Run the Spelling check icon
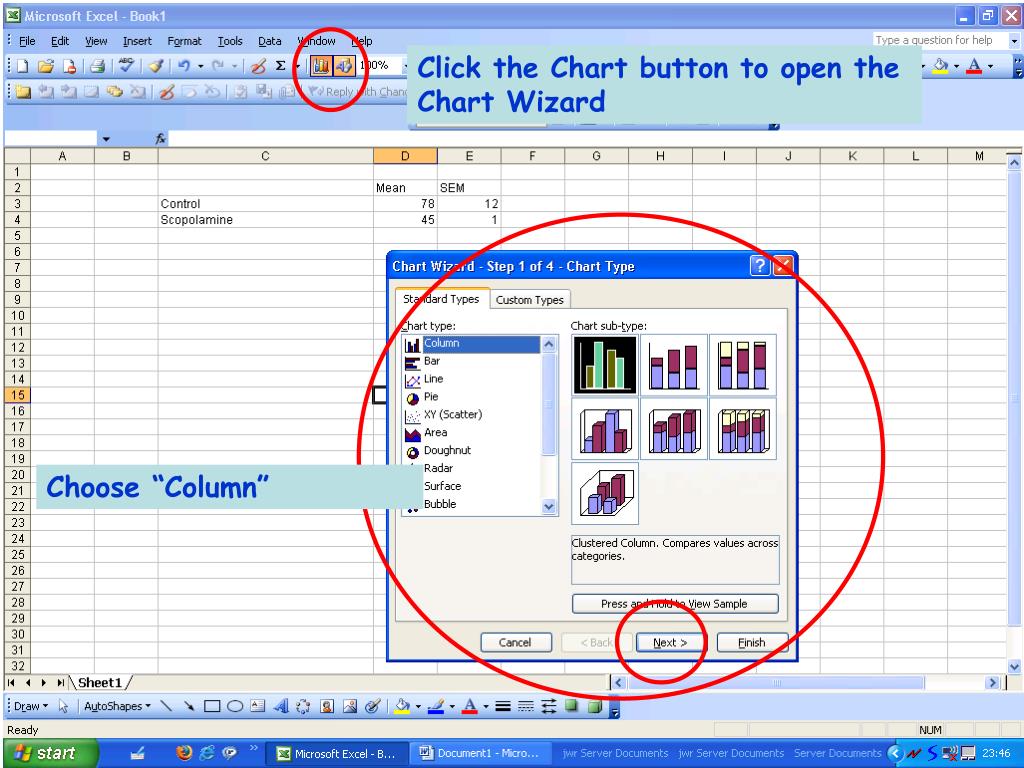Screen dimensions: 1024x768 coord(126,66)
